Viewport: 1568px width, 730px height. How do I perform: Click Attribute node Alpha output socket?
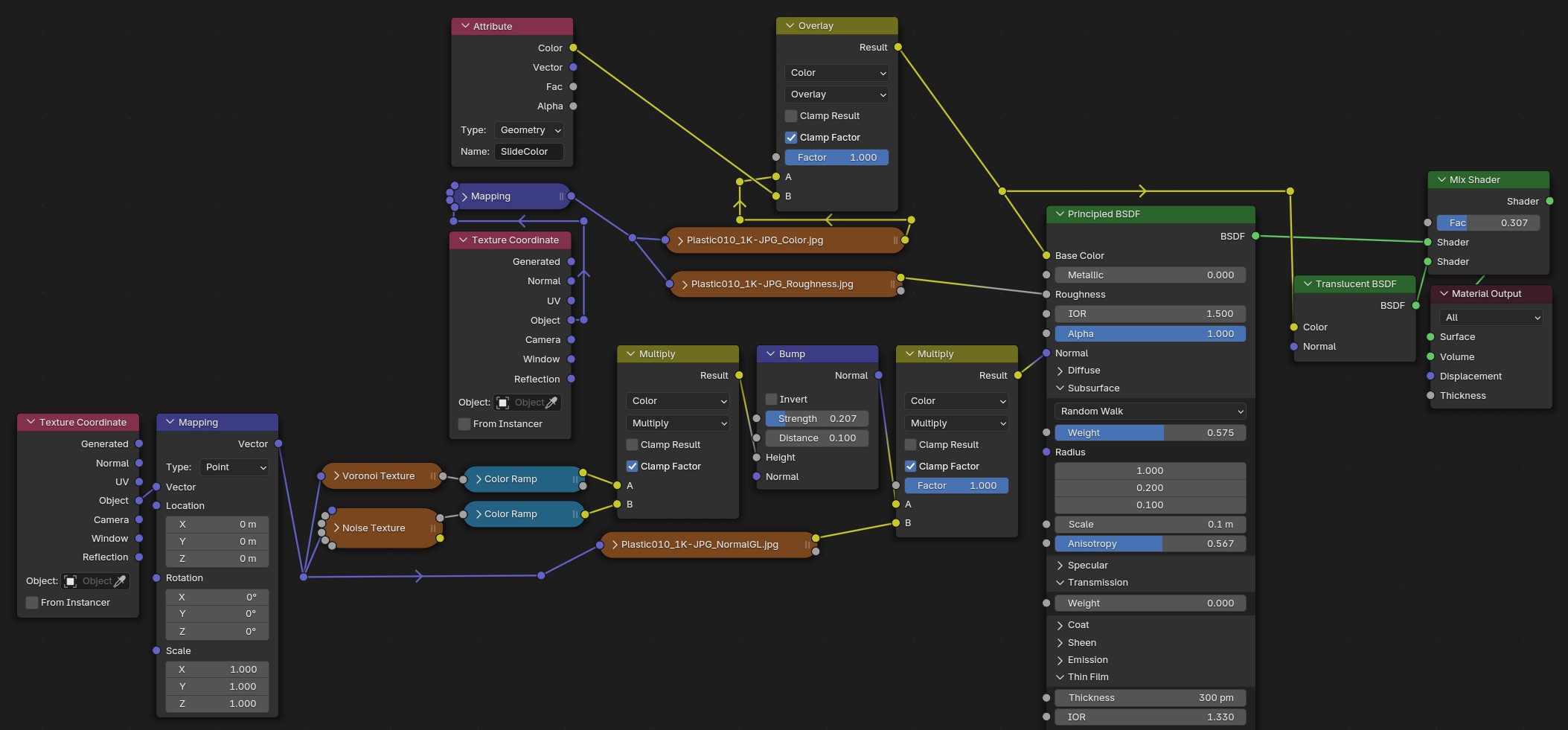coord(573,106)
